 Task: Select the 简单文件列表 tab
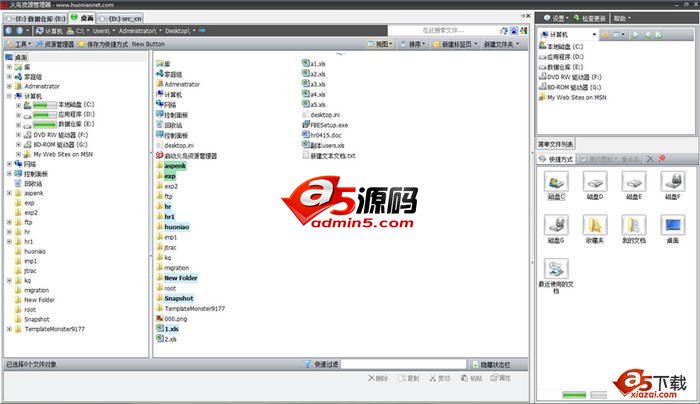pos(555,144)
